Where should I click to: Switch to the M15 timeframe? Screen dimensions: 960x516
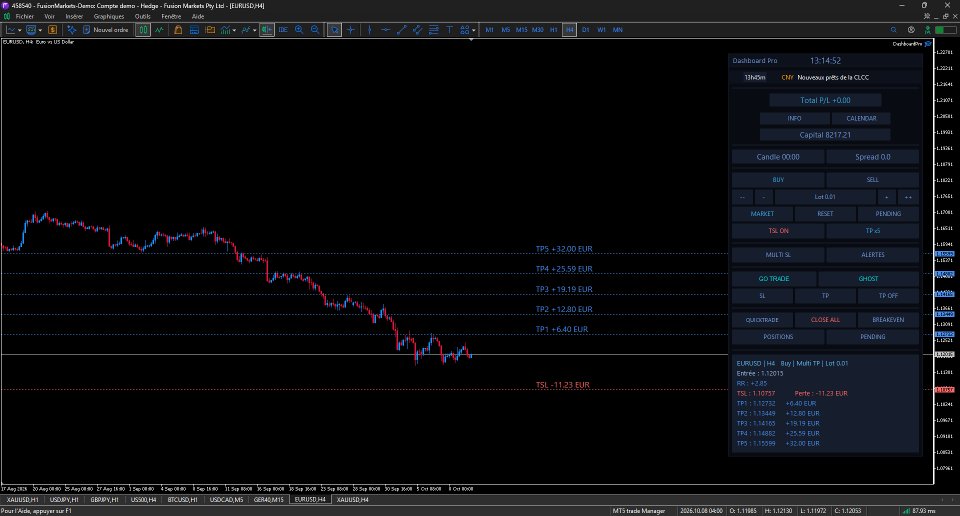522,29
